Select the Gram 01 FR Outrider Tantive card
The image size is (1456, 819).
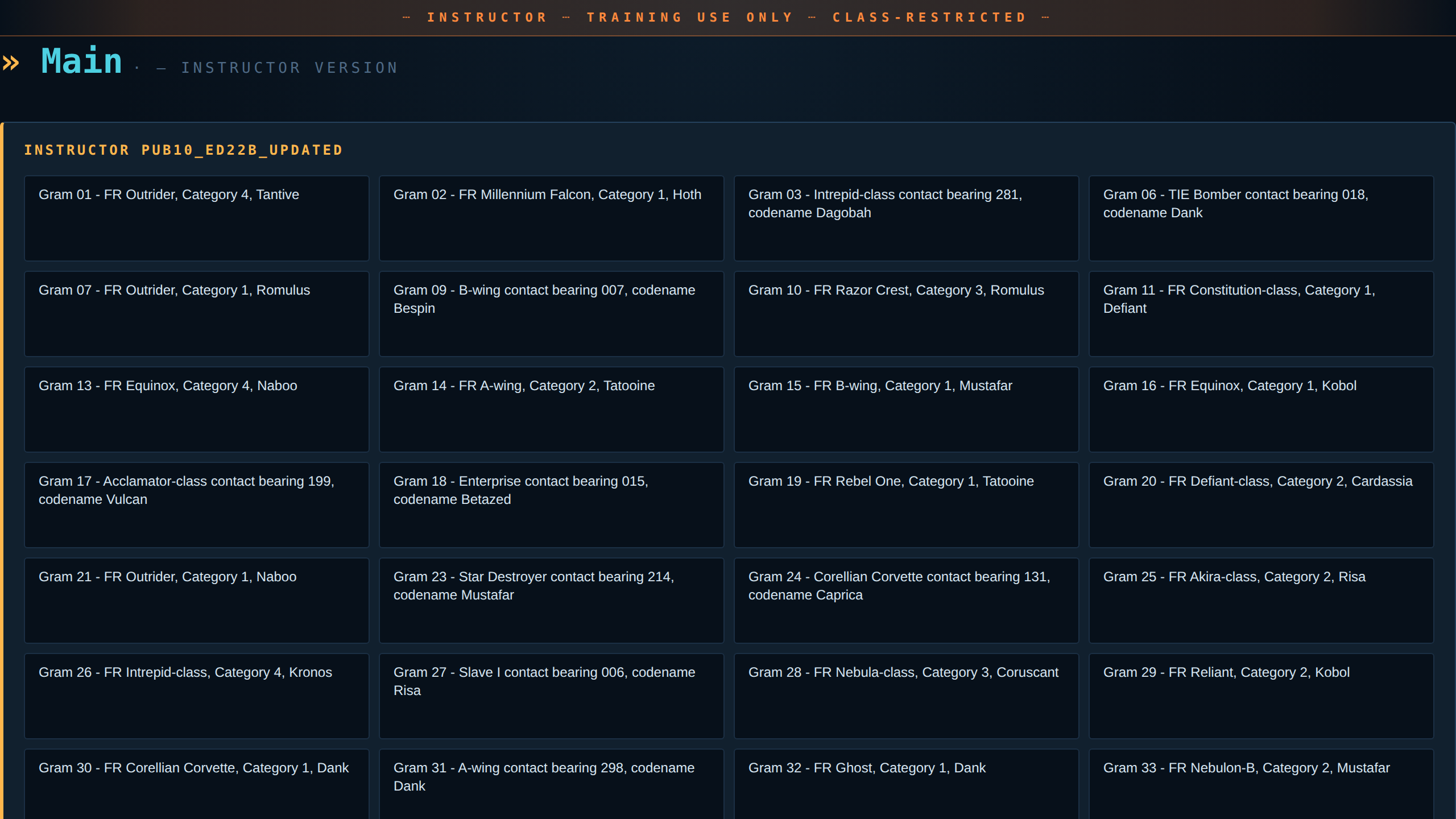(197, 218)
